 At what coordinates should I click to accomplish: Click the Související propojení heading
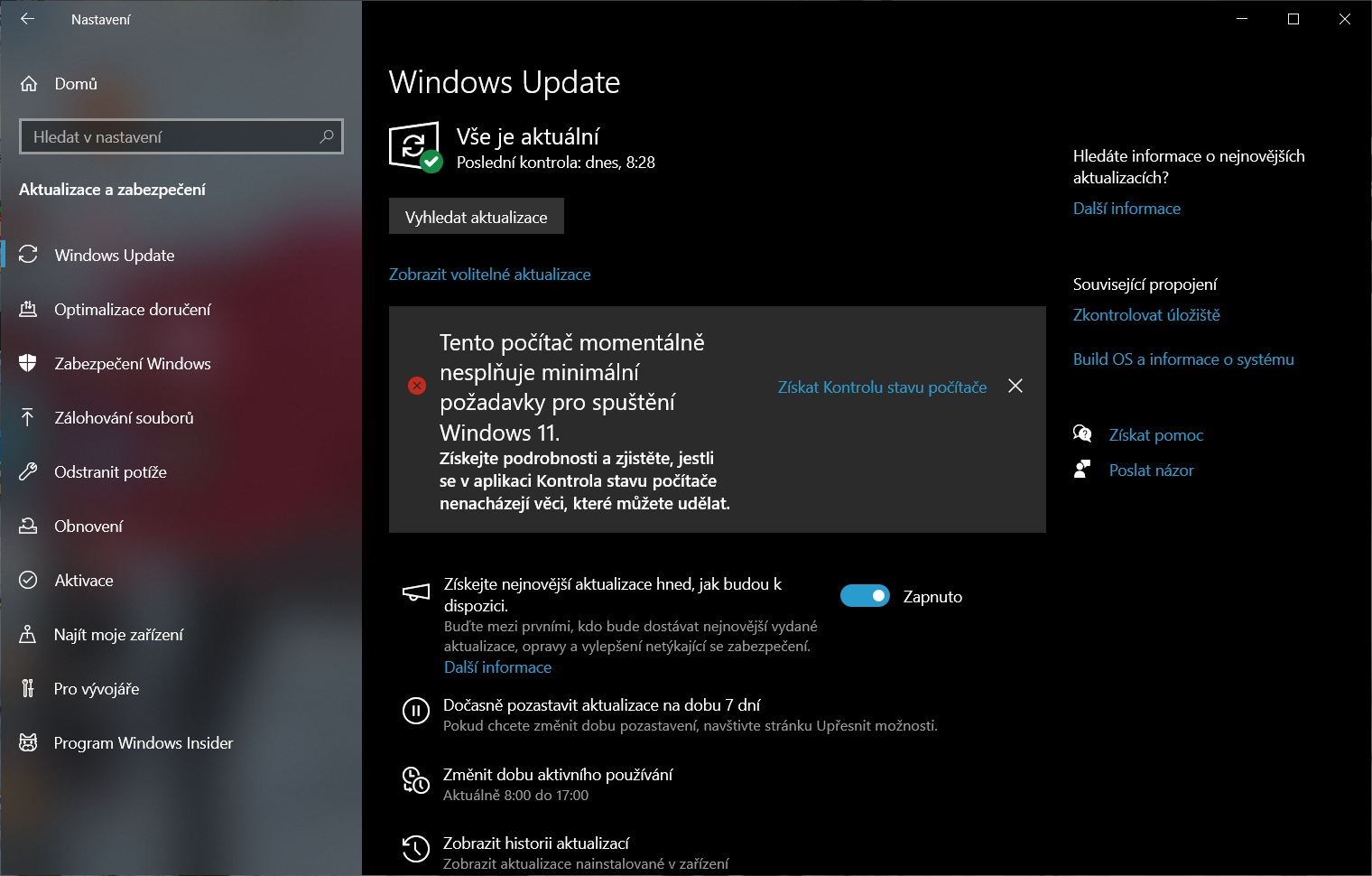pyautogui.click(x=1145, y=284)
